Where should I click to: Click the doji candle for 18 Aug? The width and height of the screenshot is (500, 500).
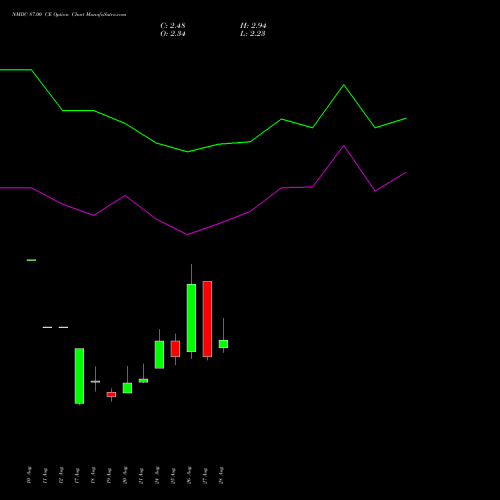coord(95,382)
